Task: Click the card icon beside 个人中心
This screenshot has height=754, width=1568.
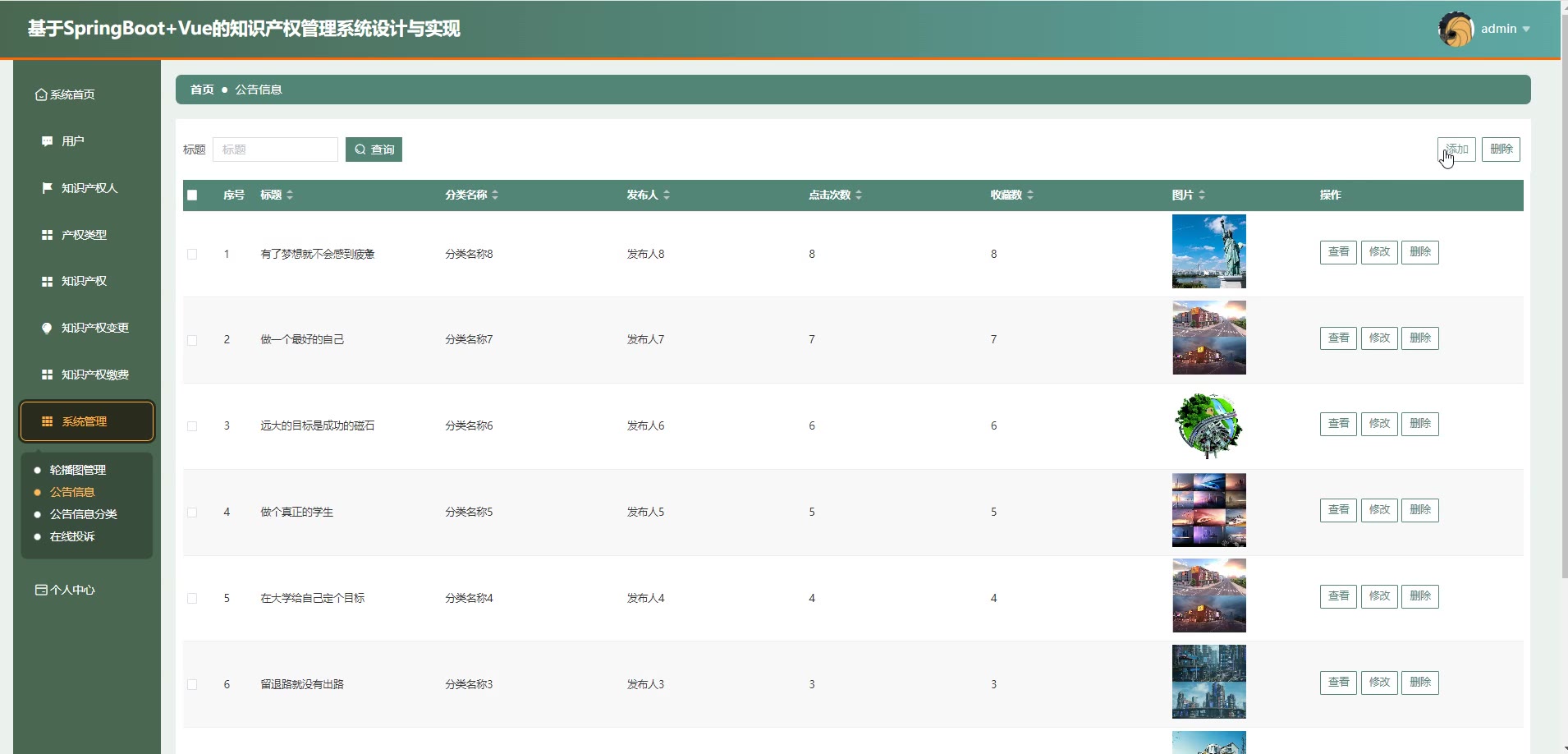Action: (41, 590)
